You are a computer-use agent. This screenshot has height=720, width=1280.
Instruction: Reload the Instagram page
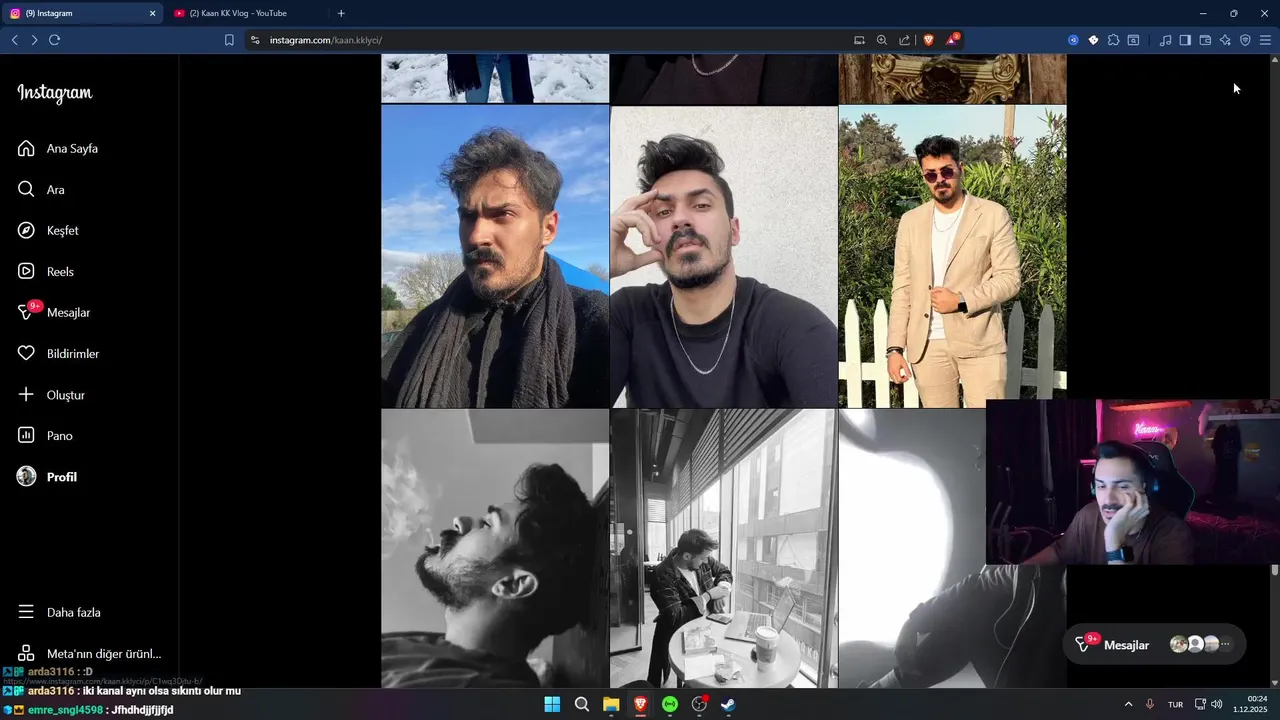(x=54, y=40)
